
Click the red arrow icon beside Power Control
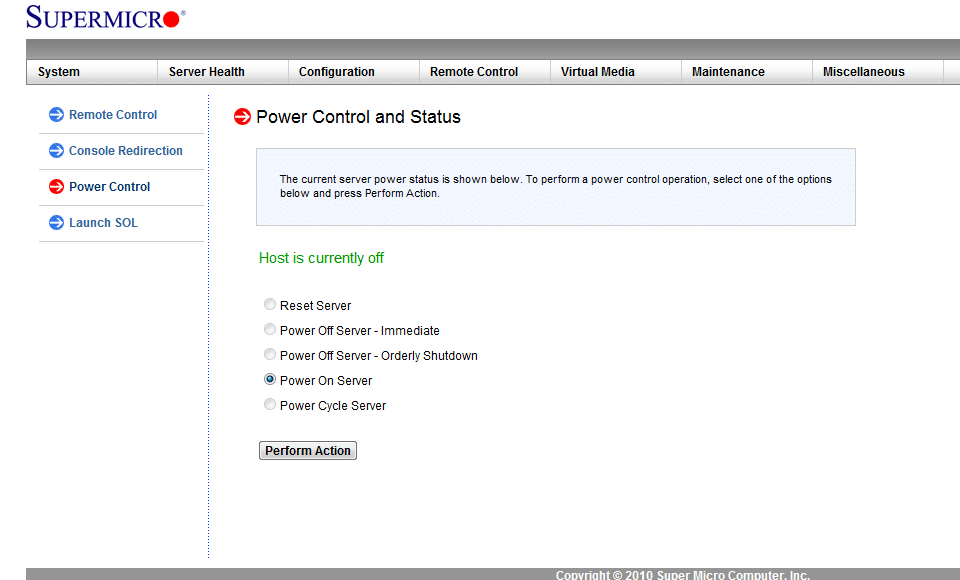click(56, 187)
